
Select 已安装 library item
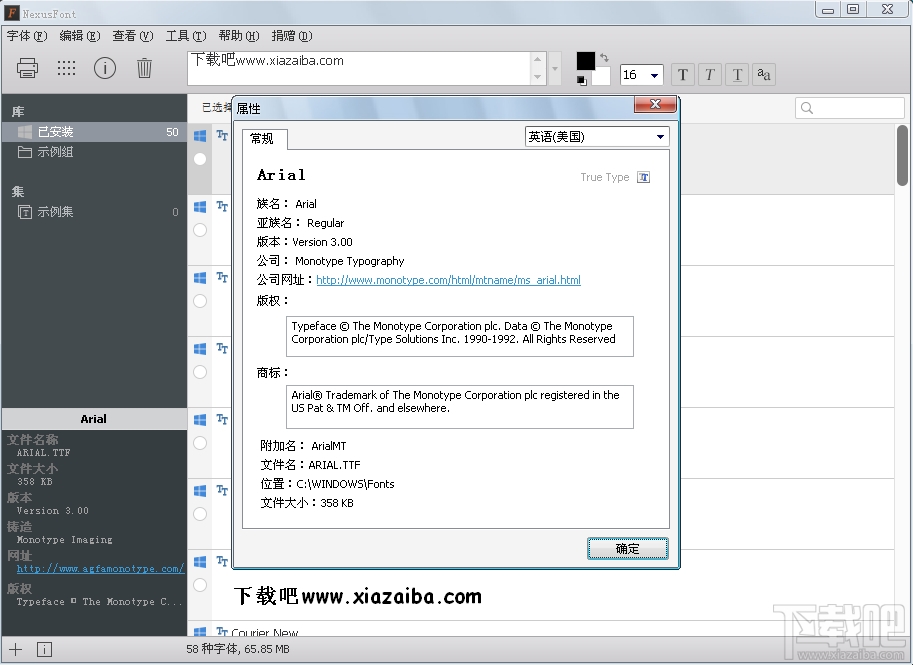pyautogui.click(x=94, y=132)
